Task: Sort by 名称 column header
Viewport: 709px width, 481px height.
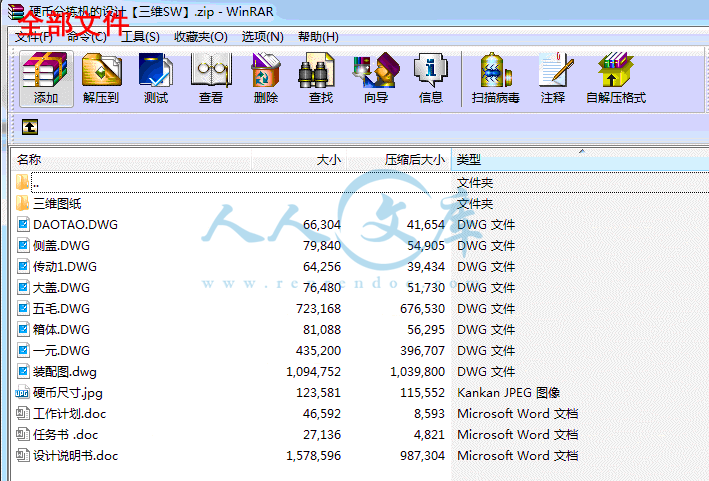Action: pos(131,160)
